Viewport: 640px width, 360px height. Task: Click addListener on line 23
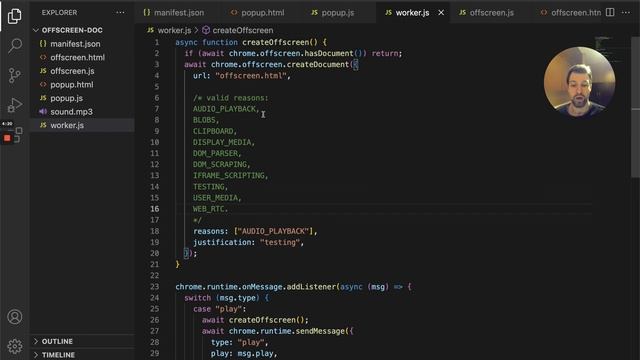[311, 287]
